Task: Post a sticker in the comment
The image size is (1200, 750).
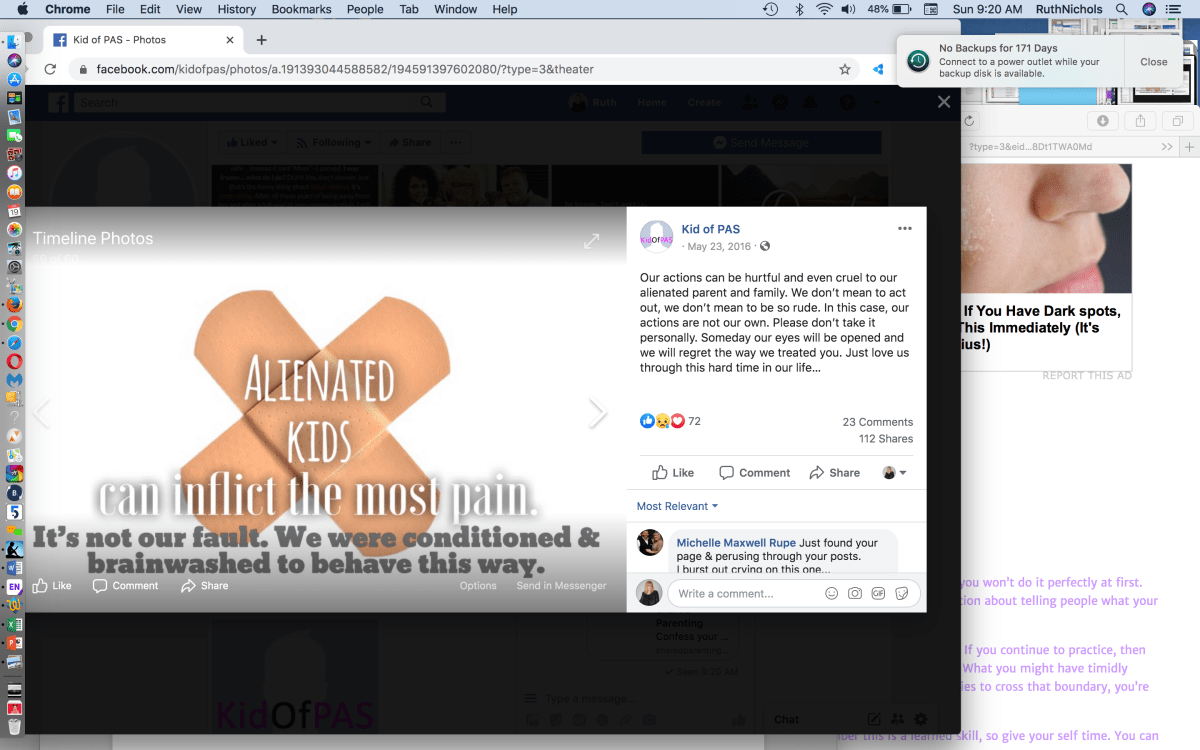Action: [x=902, y=593]
